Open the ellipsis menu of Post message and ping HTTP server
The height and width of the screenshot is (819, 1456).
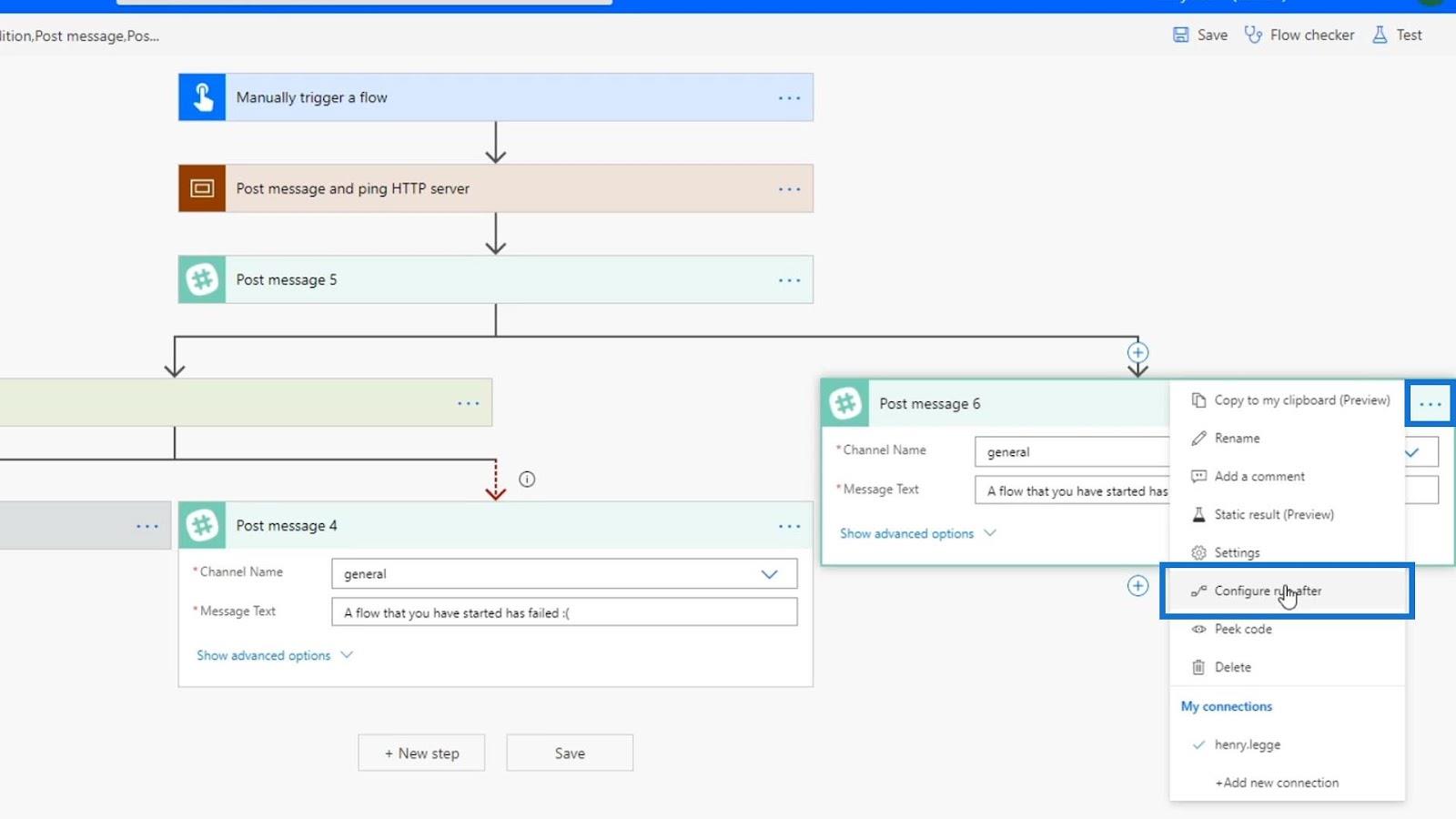[x=789, y=188]
